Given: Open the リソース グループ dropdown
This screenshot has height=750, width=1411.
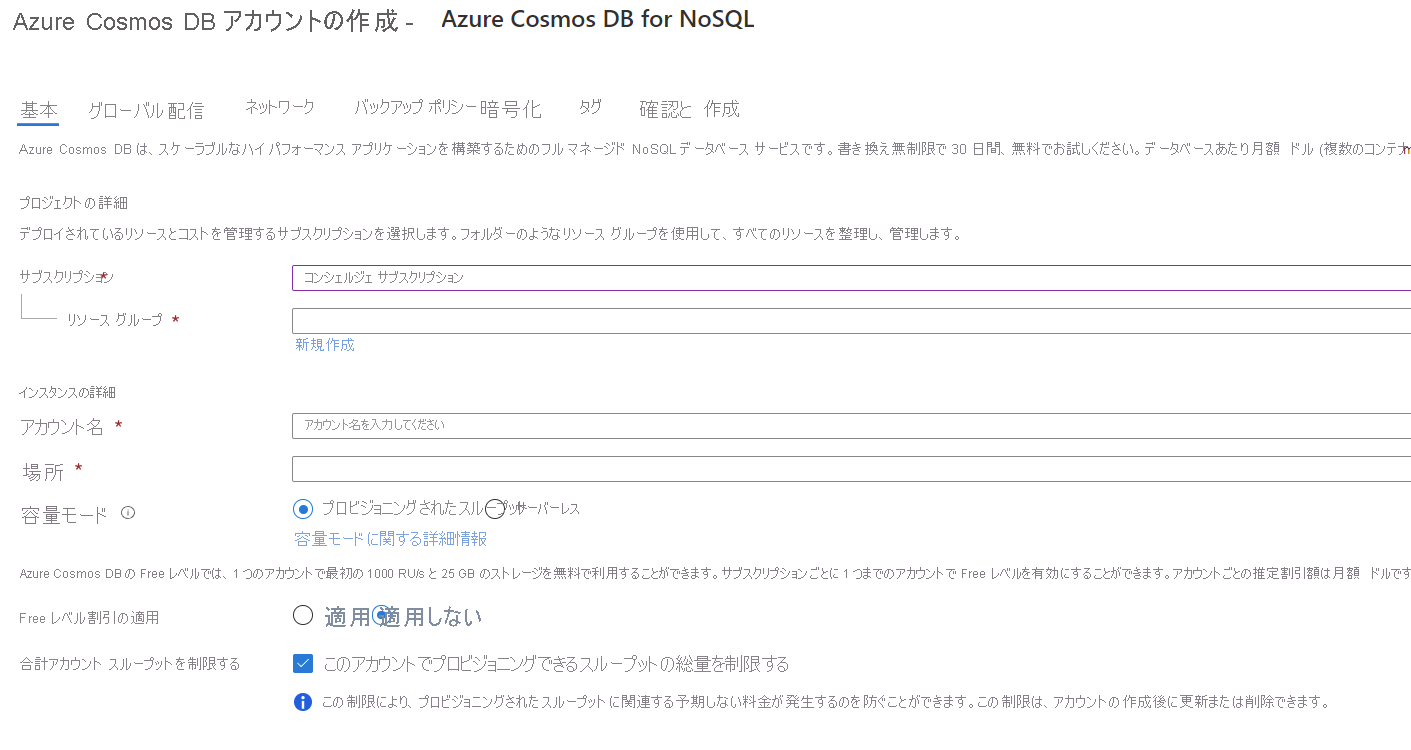Looking at the screenshot, I should 851,321.
